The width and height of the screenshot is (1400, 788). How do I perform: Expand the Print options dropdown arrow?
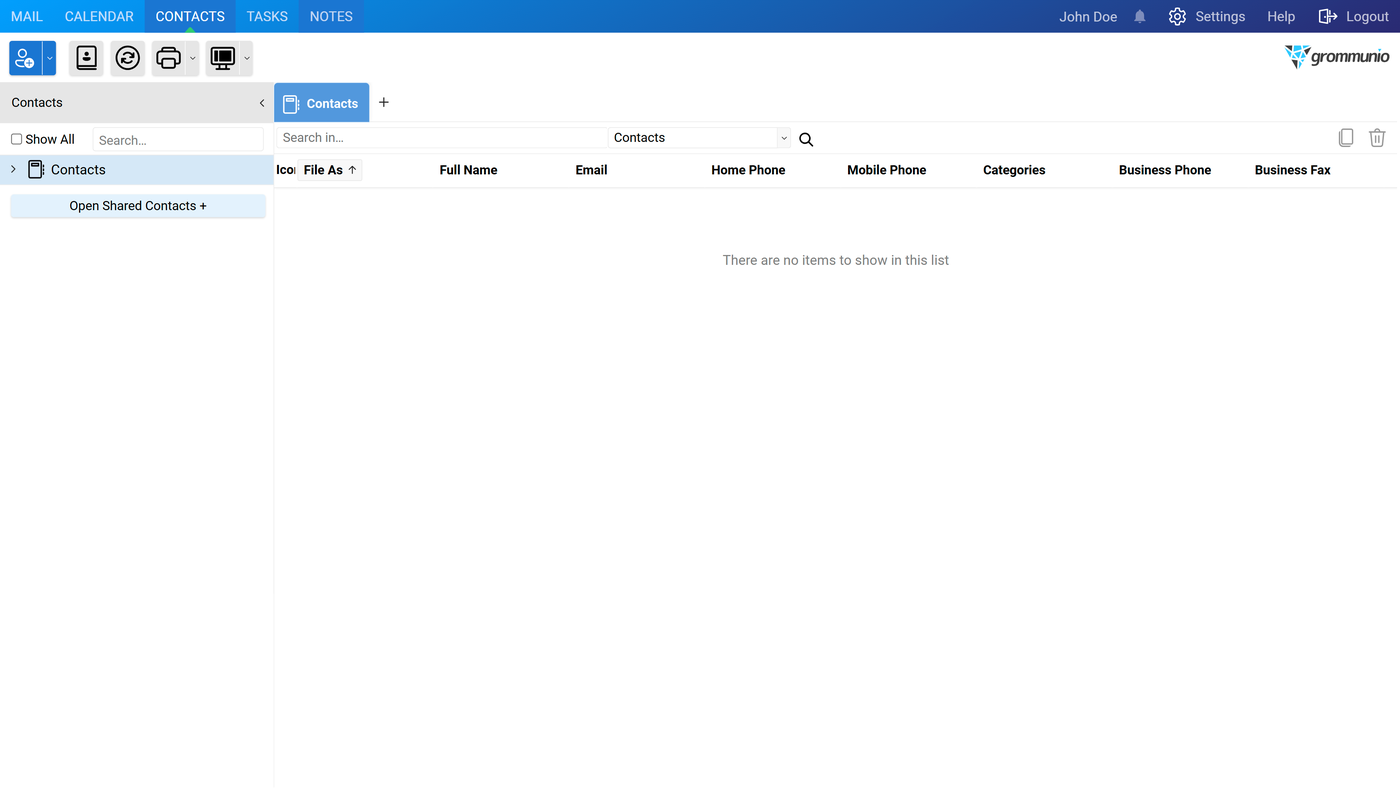pos(193,59)
